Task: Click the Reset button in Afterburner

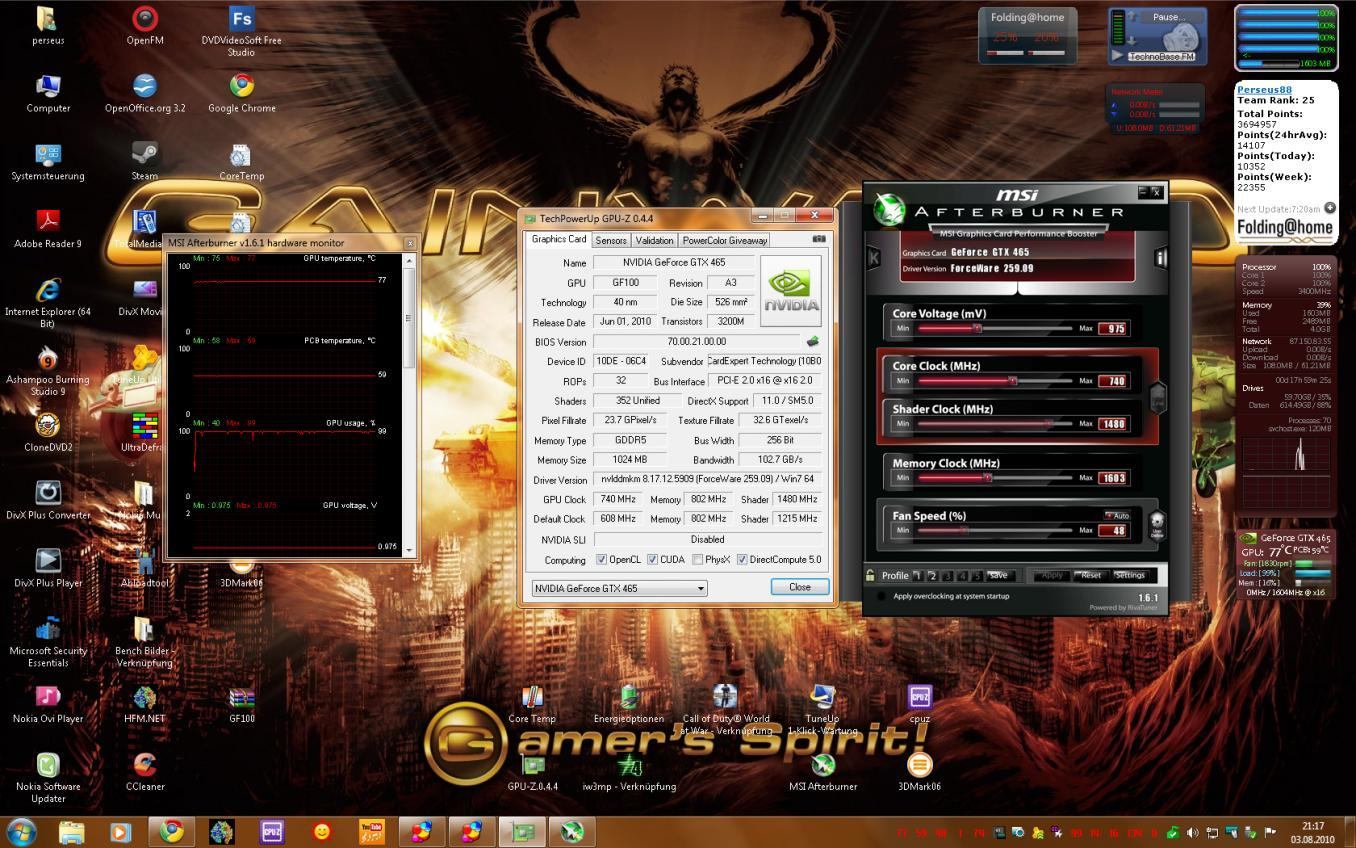Action: tap(1090, 575)
